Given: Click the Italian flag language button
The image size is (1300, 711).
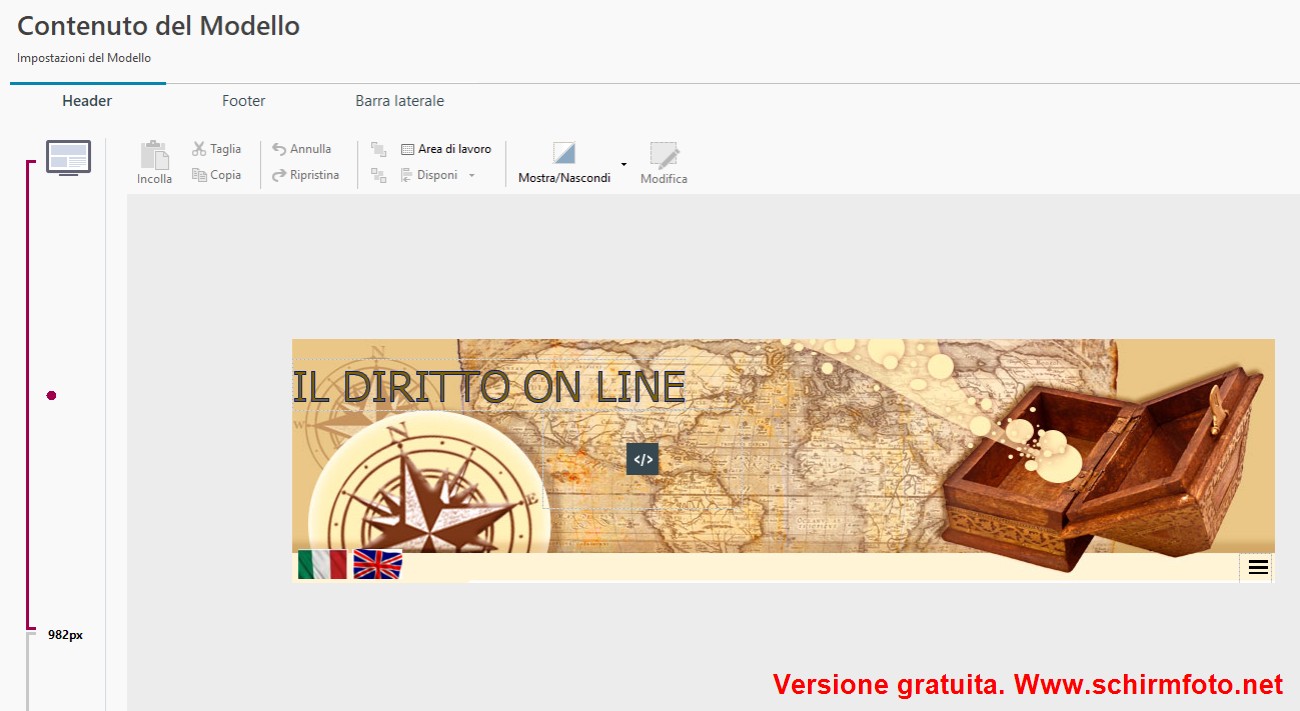Looking at the screenshot, I should click(322, 565).
